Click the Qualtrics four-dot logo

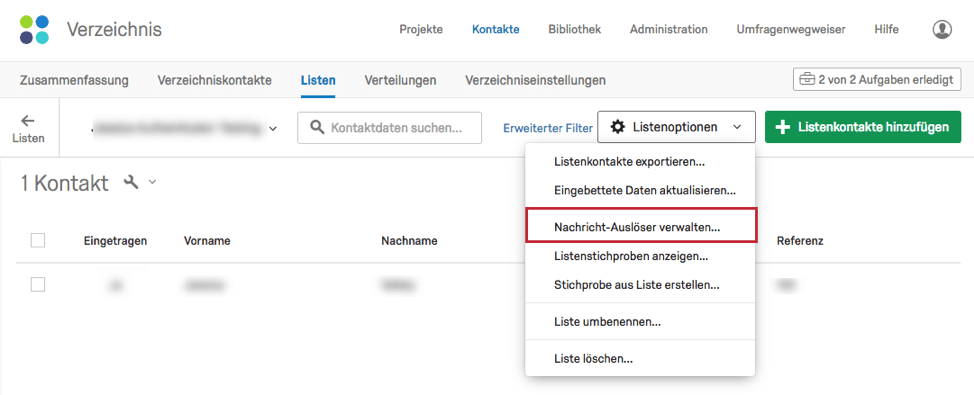[x=34, y=29]
